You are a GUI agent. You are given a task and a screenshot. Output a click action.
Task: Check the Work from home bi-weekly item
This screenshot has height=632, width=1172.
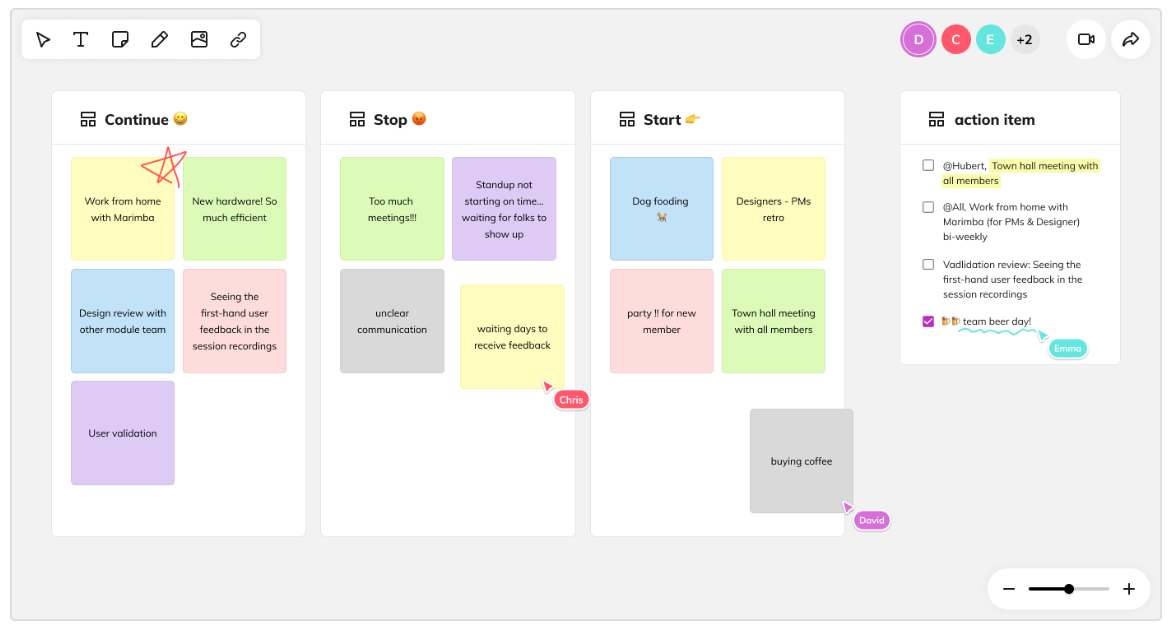928,207
